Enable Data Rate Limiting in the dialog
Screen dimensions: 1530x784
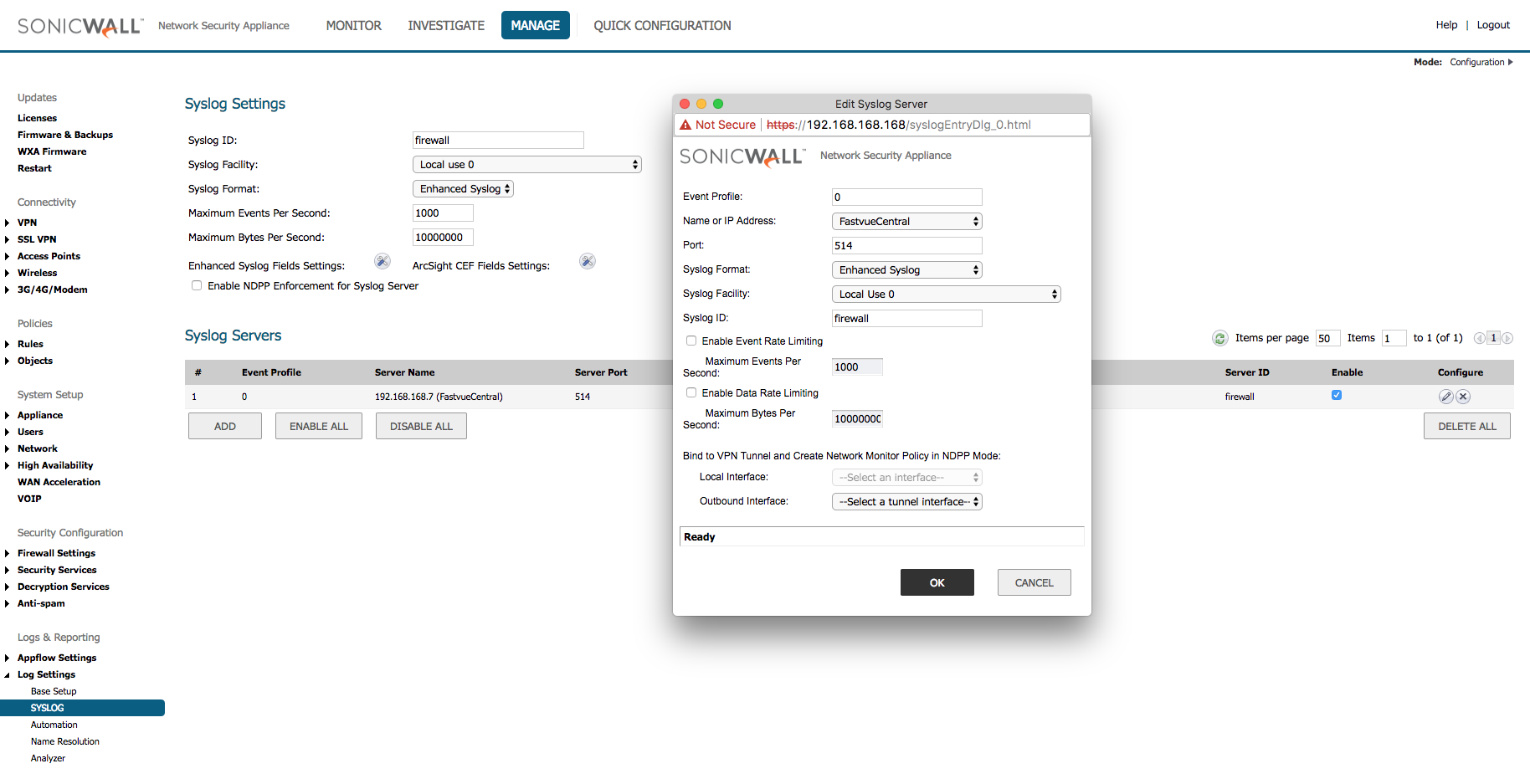[x=691, y=392]
